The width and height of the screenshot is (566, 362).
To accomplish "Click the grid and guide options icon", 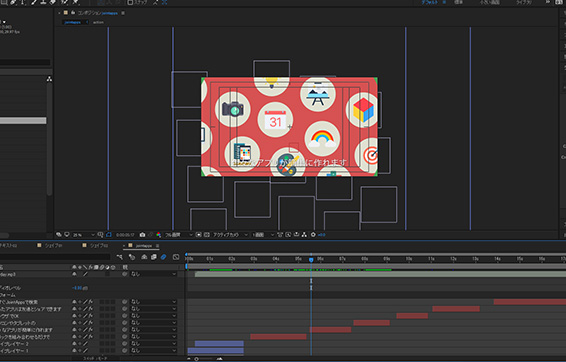I will (x=100, y=235).
